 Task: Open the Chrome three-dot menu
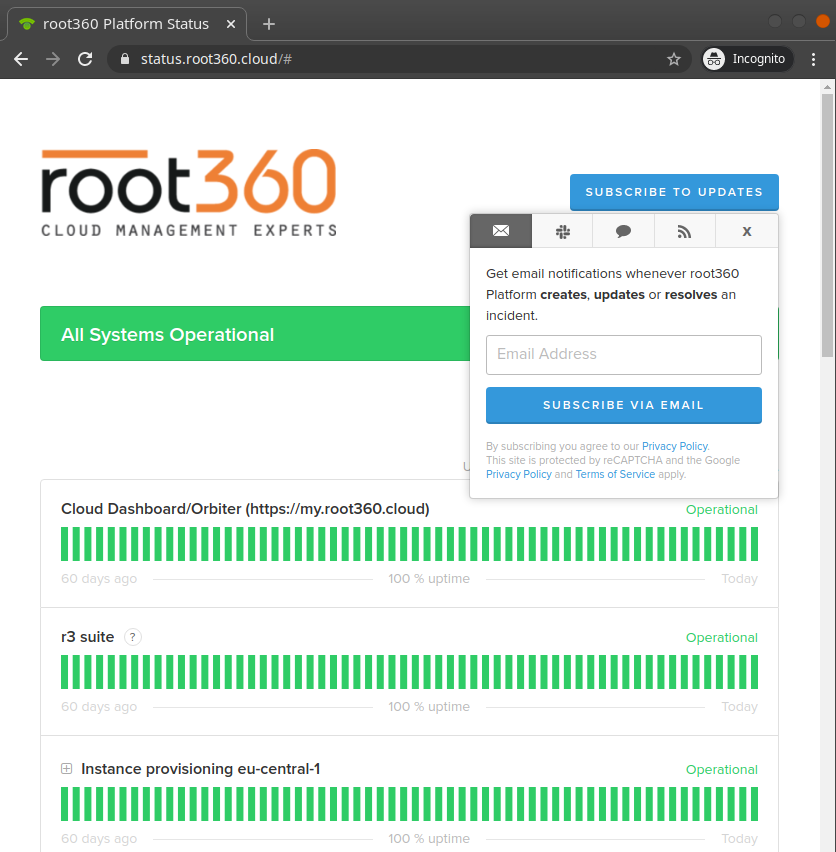813,59
